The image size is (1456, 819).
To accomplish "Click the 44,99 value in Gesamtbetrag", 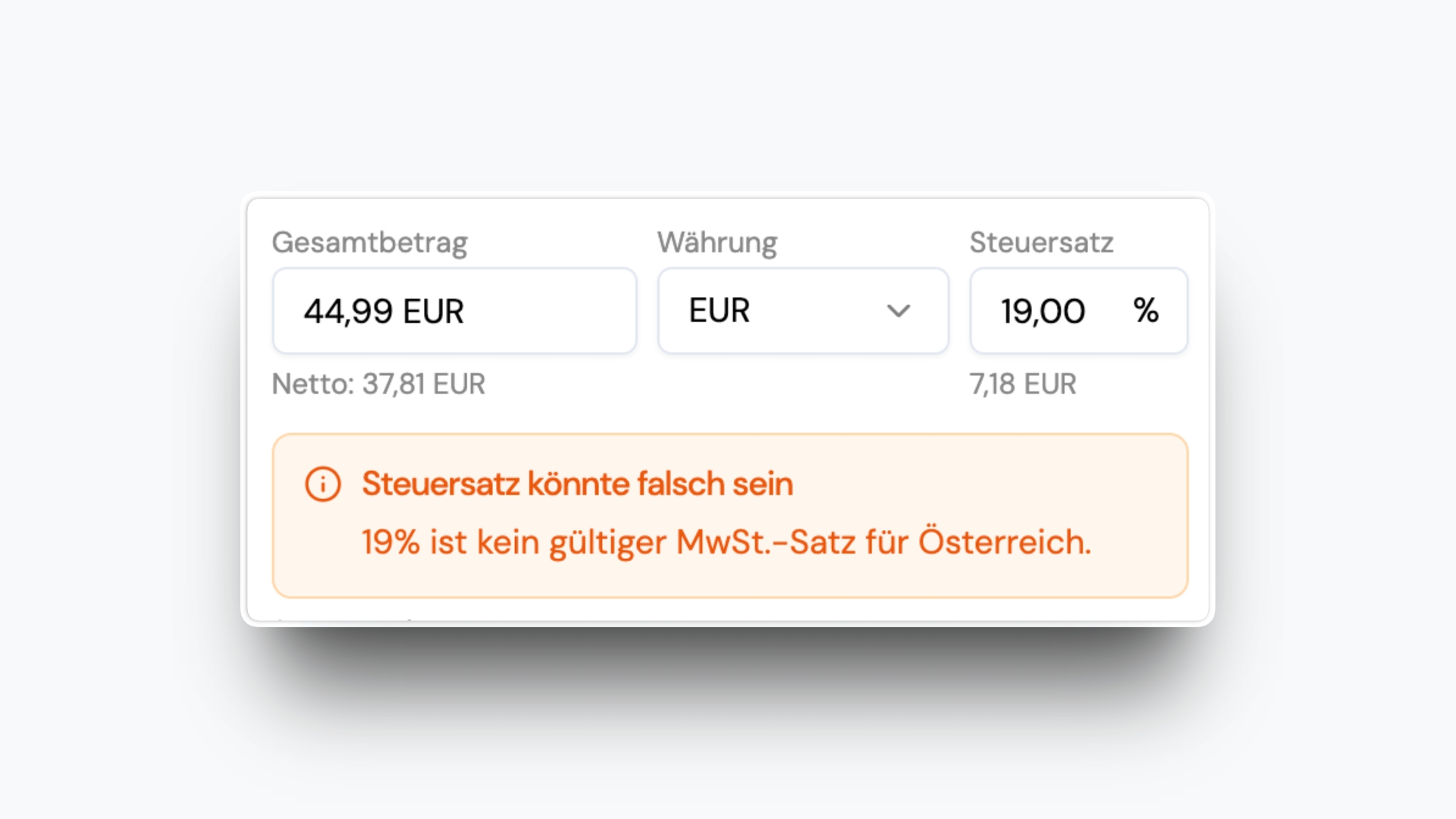I will coord(348,312).
